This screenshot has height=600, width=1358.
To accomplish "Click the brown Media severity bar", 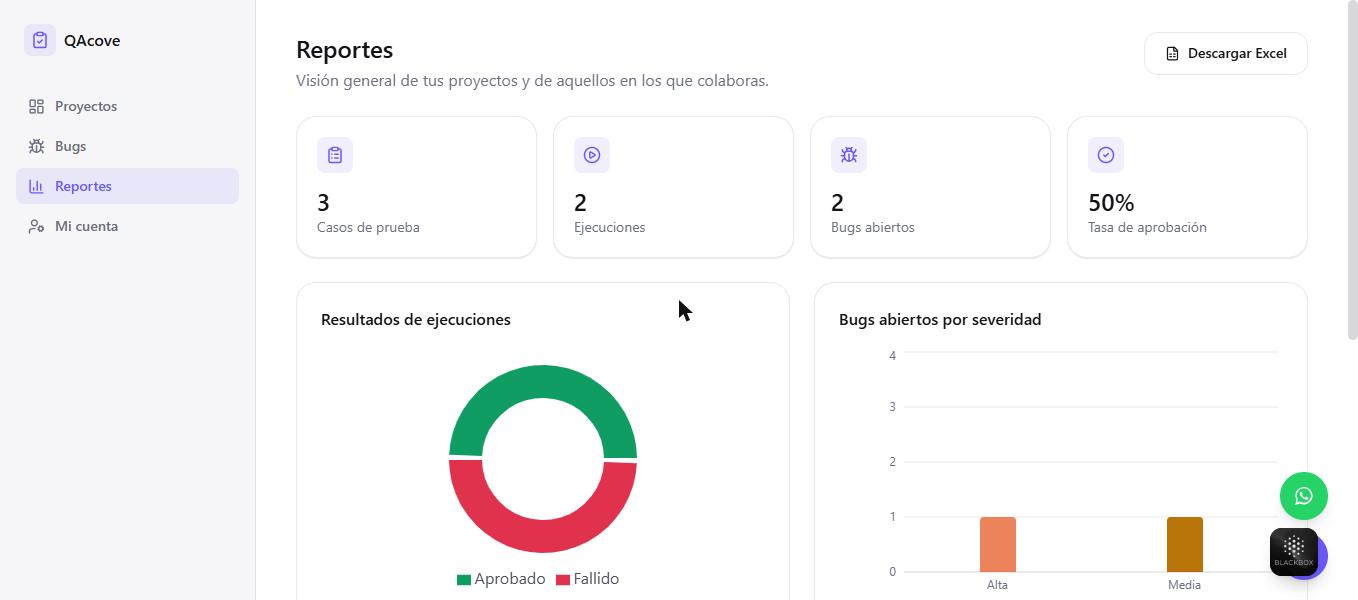I will 1185,545.
